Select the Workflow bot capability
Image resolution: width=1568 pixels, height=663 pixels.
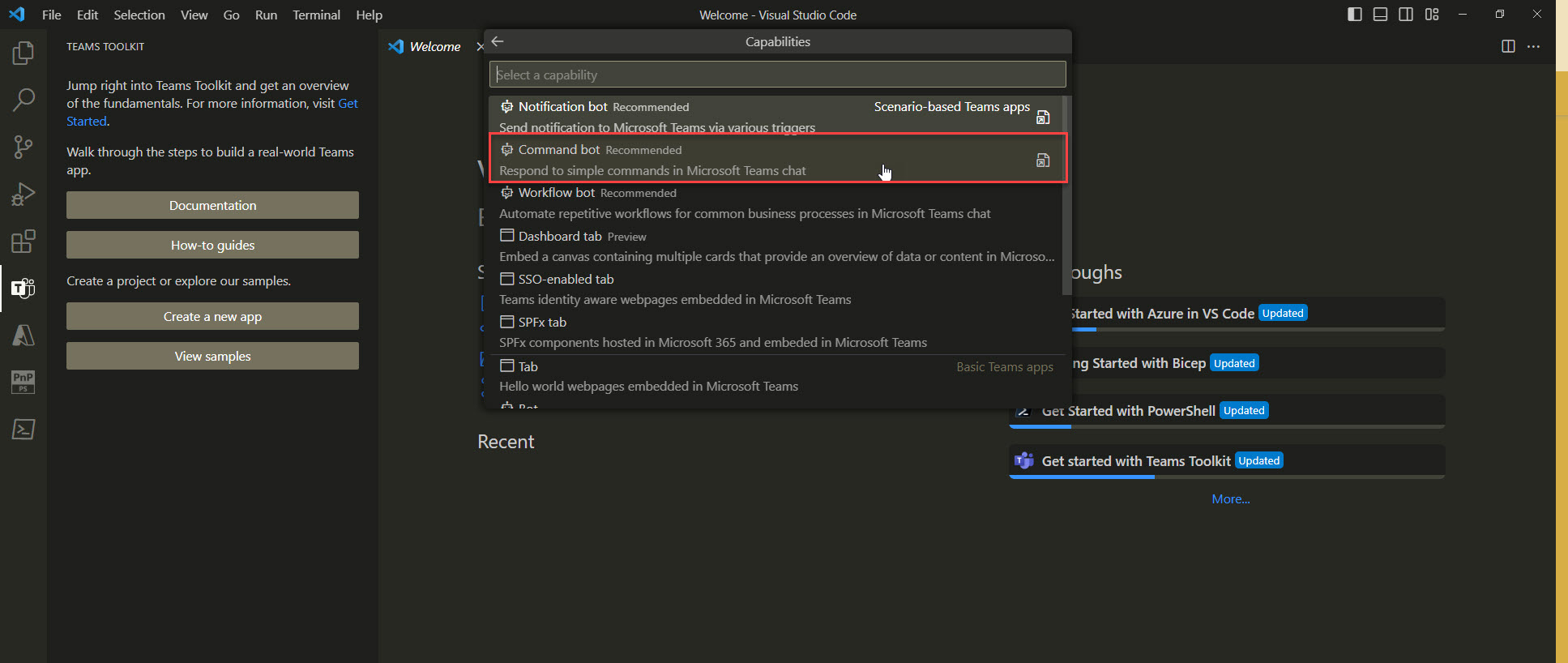click(x=775, y=203)
